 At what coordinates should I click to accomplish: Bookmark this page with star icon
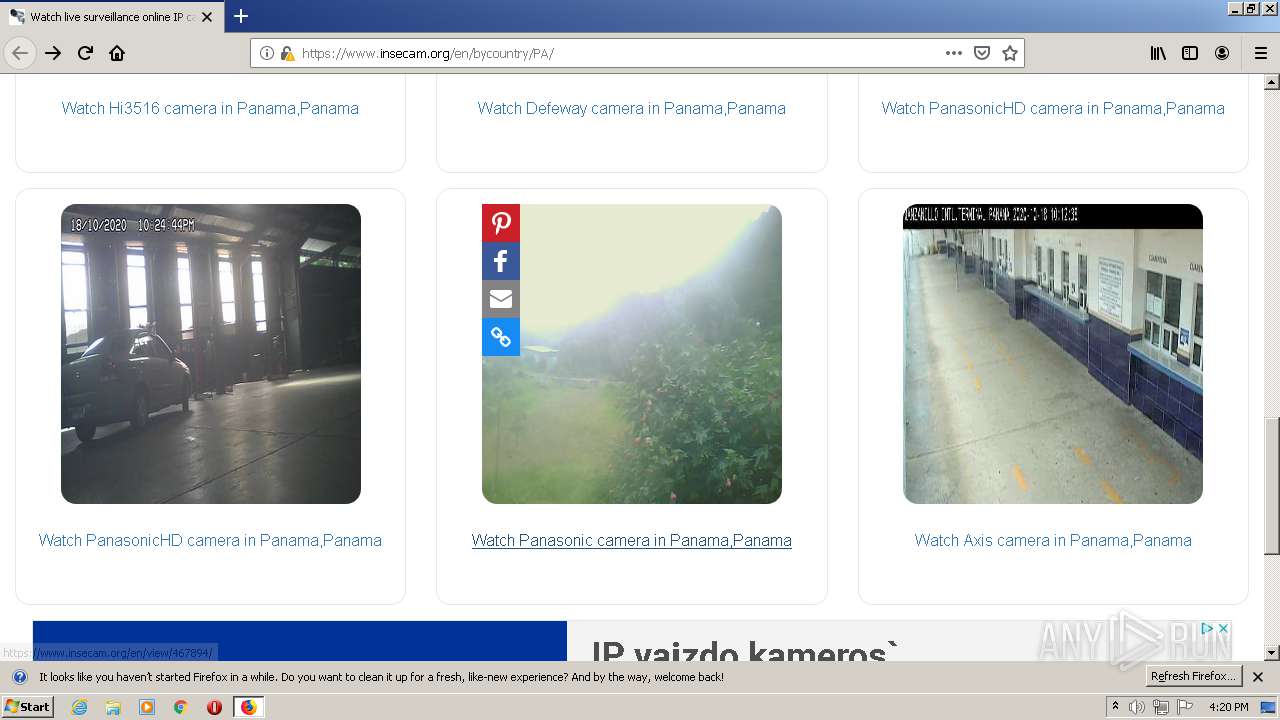point(1010,53)
